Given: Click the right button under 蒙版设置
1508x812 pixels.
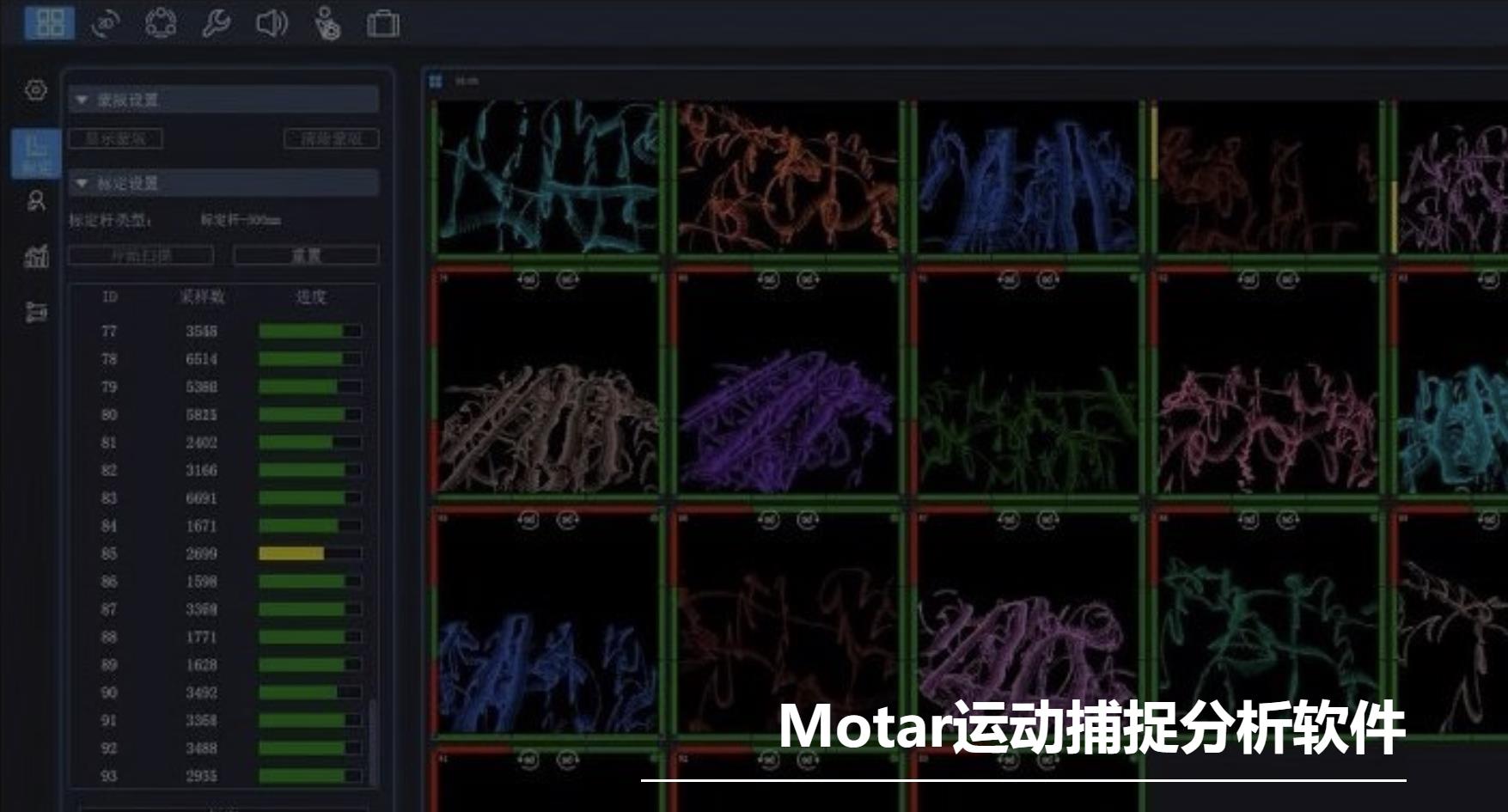Looking at the screenshot, I should pos(332,138).
